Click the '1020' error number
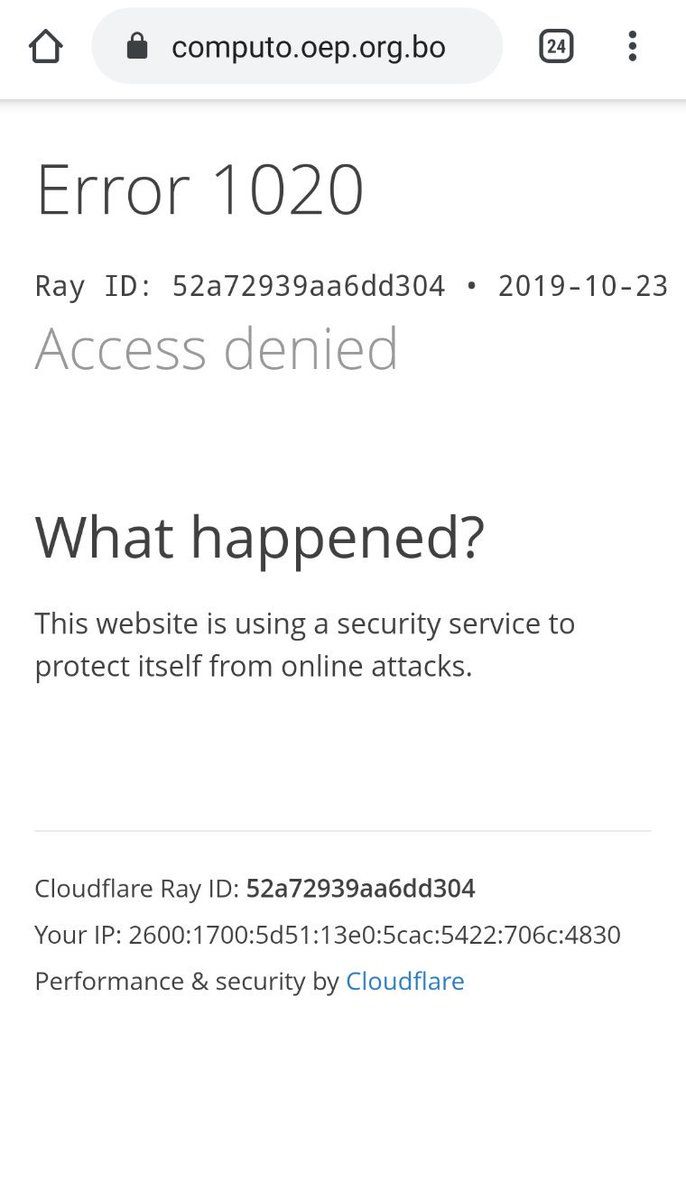Image resolution: width=686 pixels, height=1200 pixels. pos(288,190)
